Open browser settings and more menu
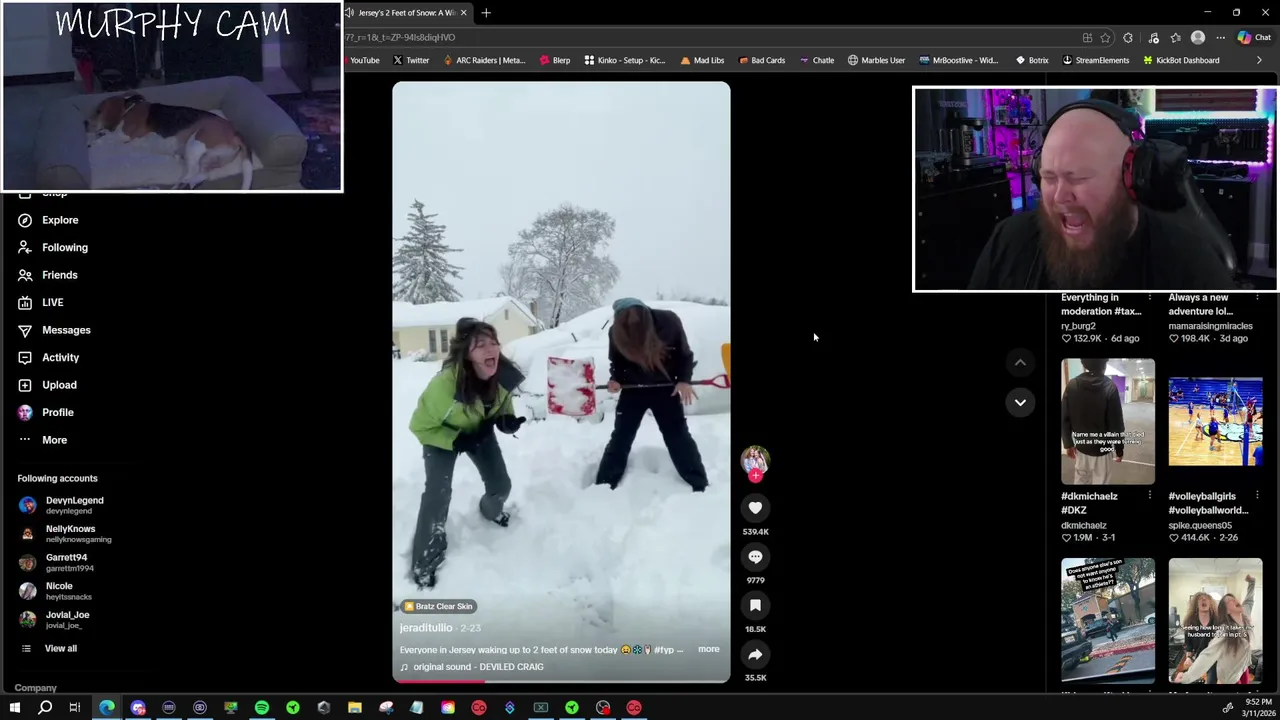 1220,38
